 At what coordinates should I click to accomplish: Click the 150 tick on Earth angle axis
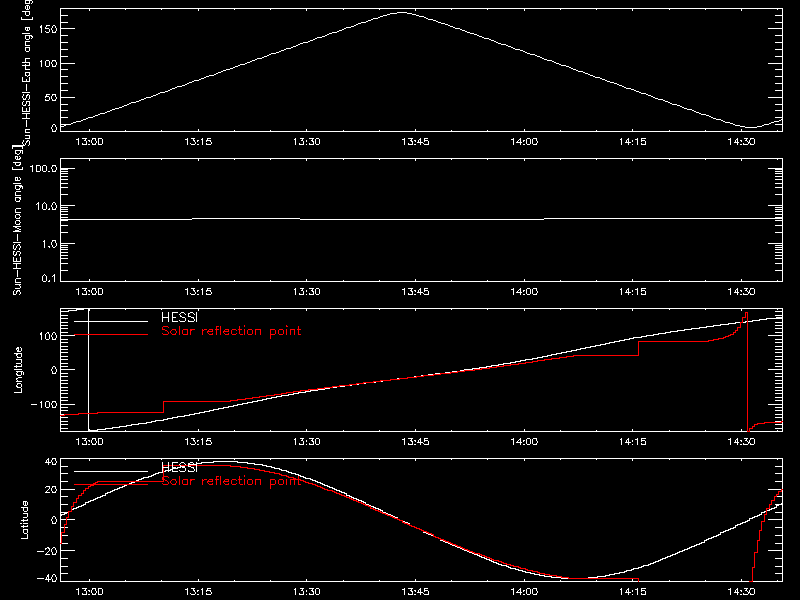point(48,29)
